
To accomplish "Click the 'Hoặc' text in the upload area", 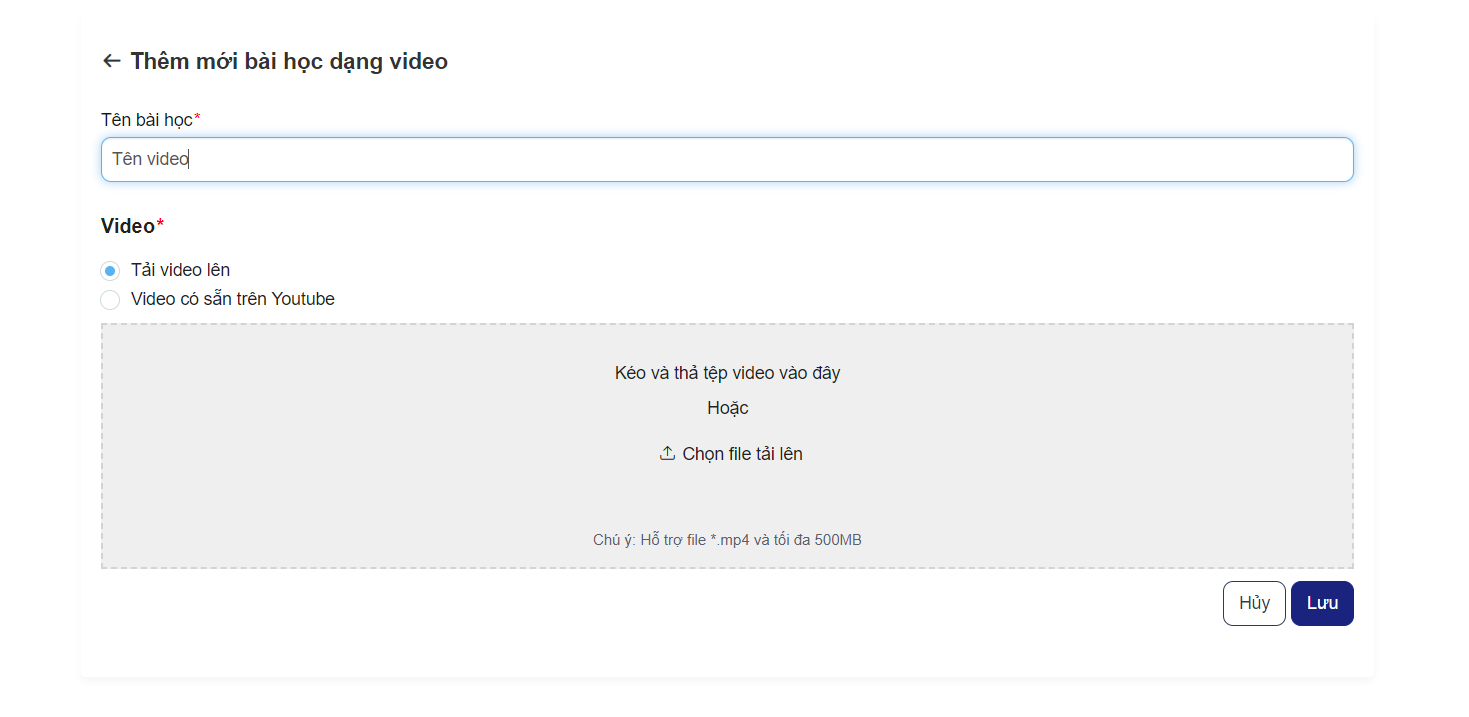I will tap(727, 408).
